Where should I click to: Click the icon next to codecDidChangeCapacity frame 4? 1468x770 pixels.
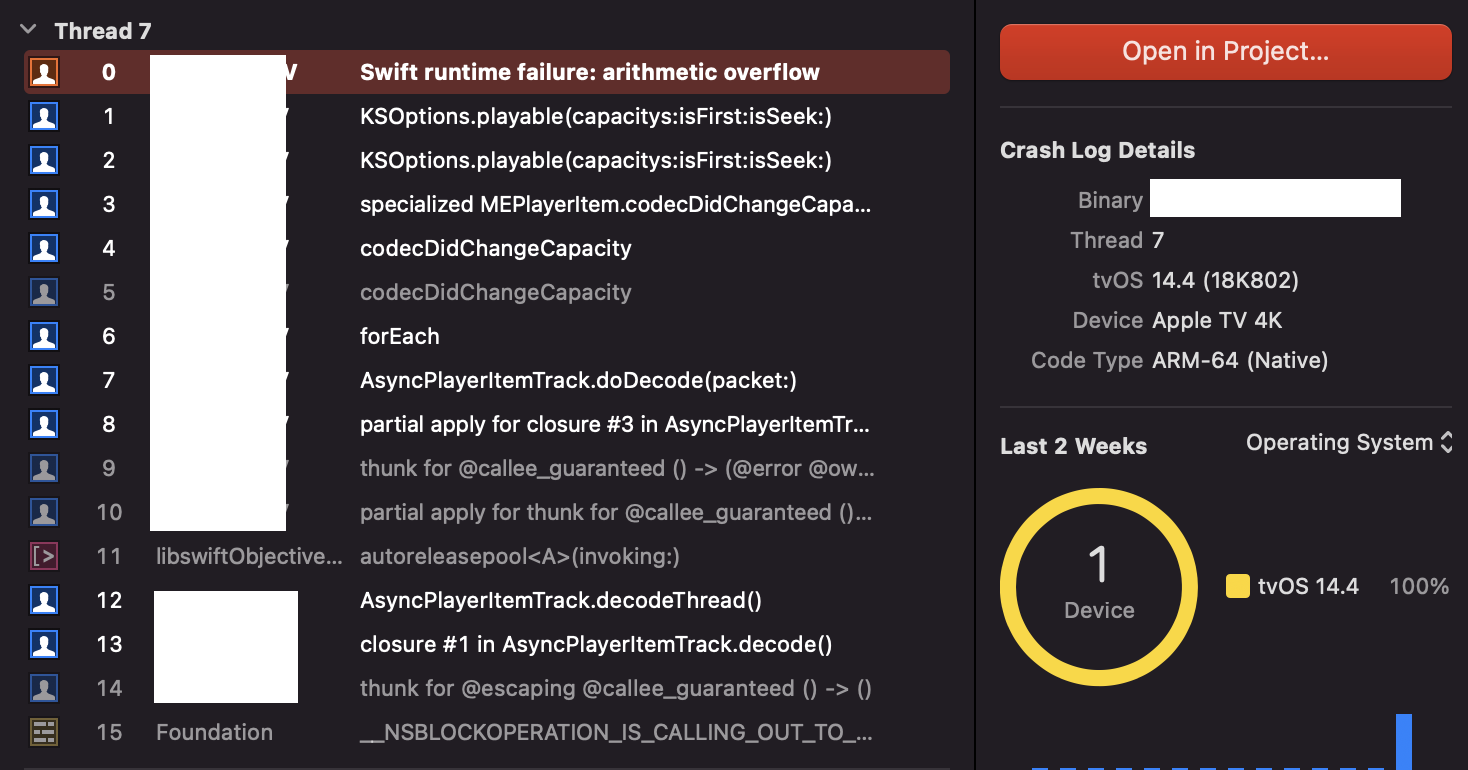tap(43, 248)
